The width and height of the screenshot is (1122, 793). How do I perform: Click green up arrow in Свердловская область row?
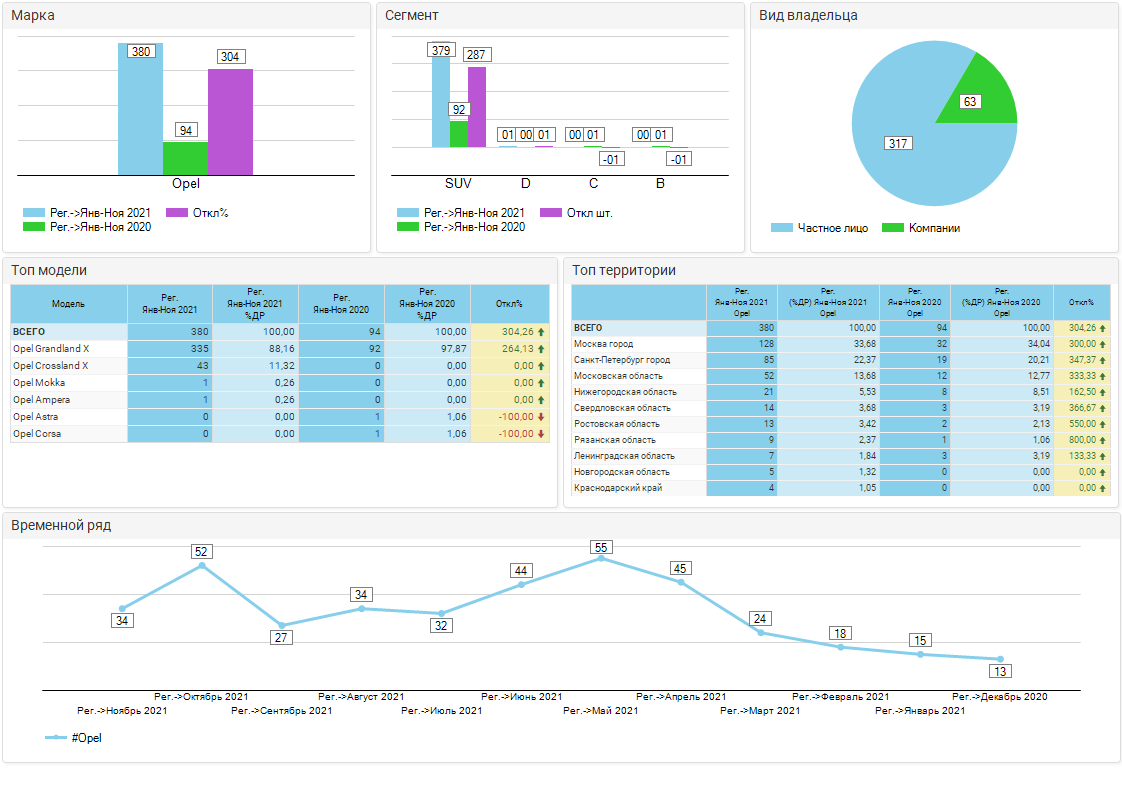[x=1103, y=408]
